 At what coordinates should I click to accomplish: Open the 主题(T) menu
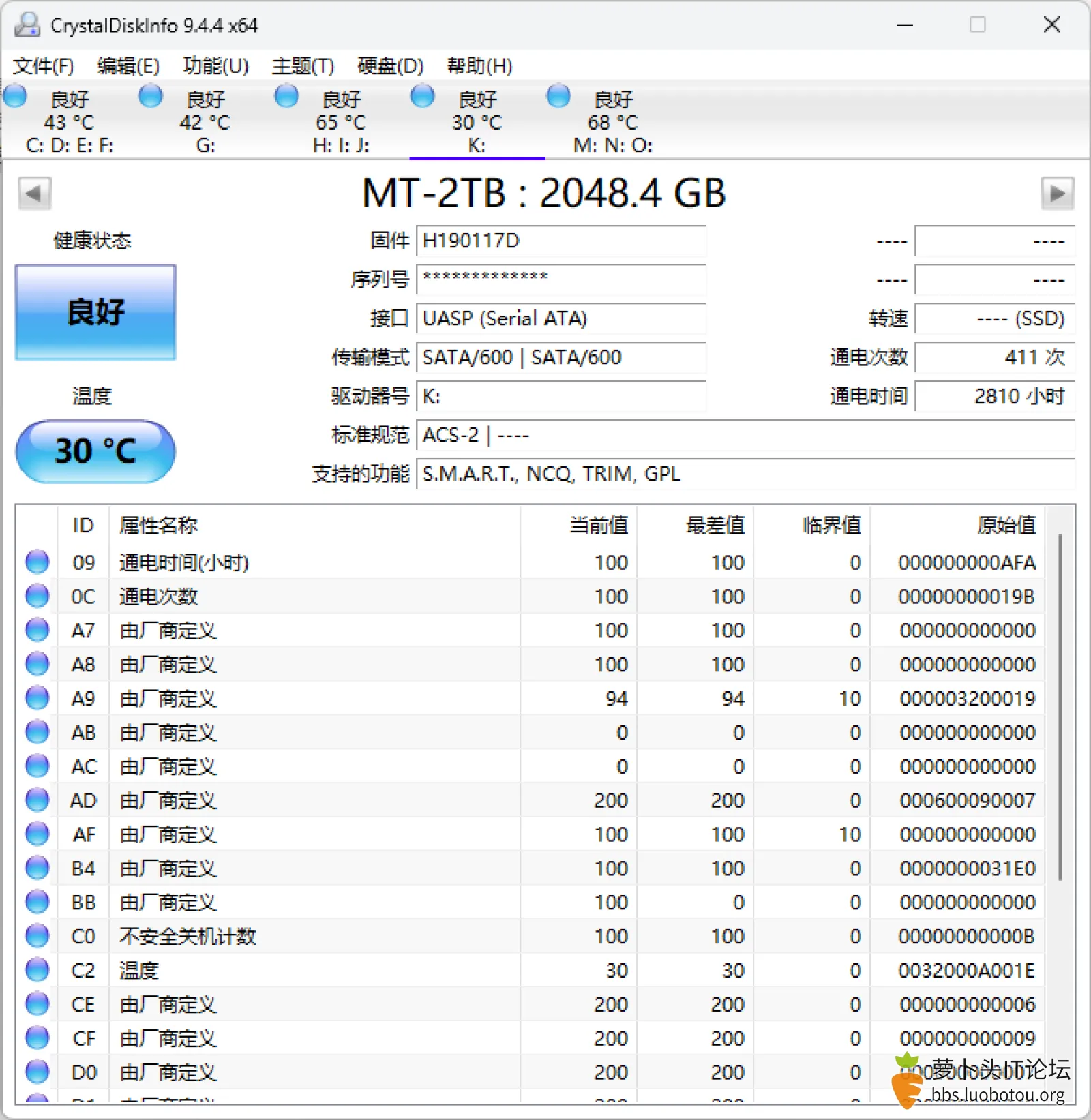303,66
